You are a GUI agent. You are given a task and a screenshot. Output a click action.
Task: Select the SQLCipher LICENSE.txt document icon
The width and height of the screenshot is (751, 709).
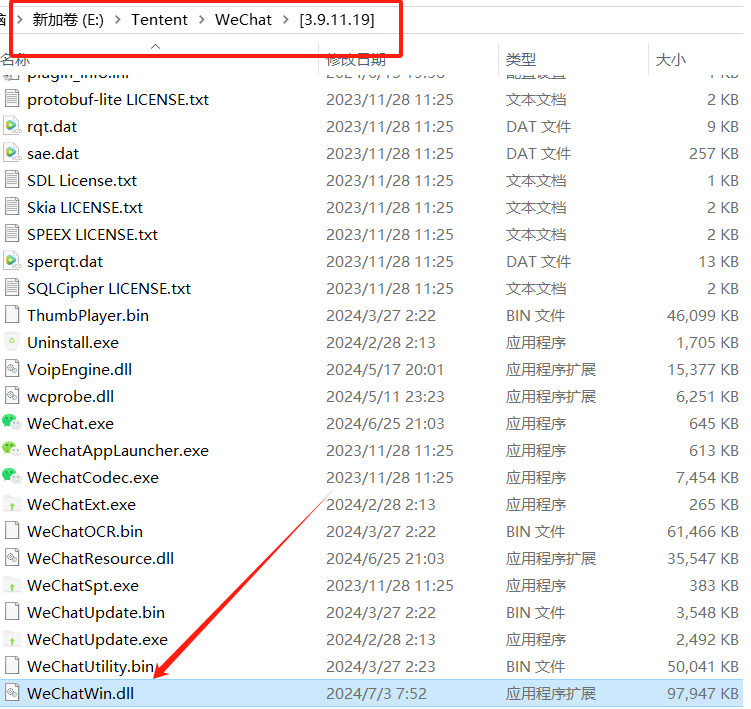12,288
